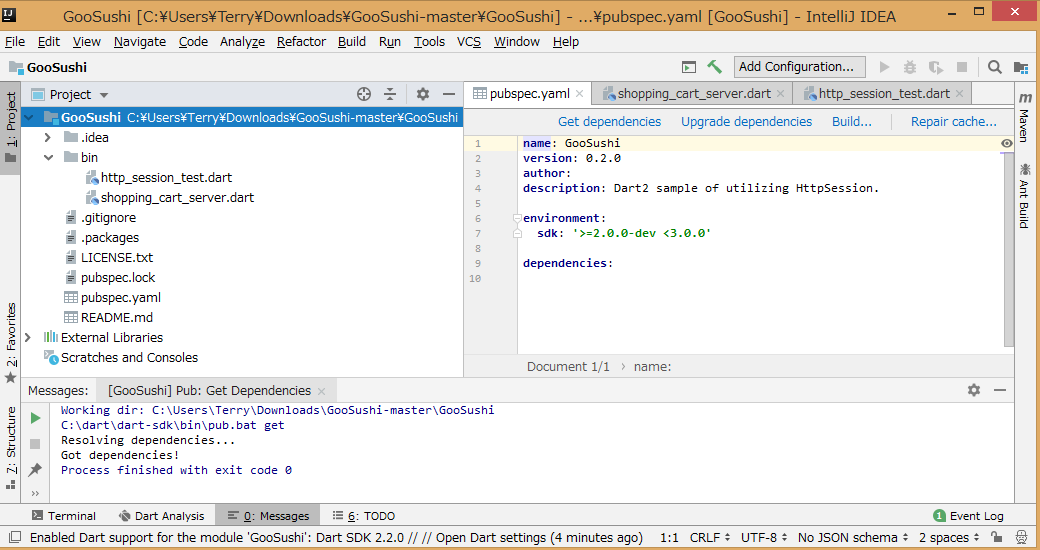
Task: Open the Refactor menu
Action: click(x=301, y=41)
